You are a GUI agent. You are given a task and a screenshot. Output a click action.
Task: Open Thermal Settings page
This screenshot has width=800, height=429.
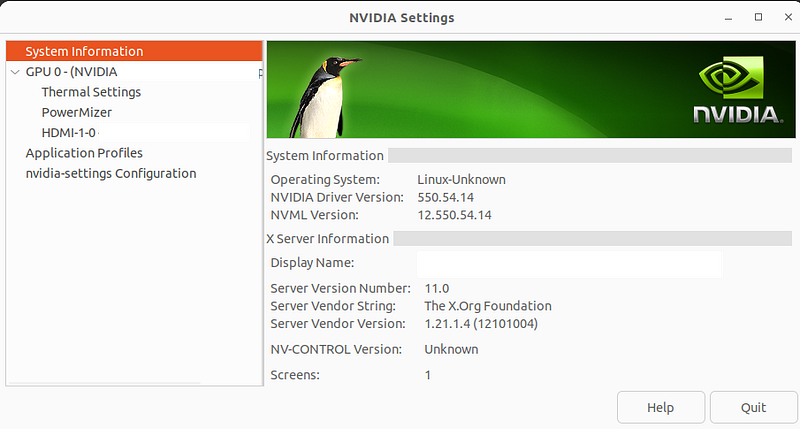pyautogui.click(x=91, y=92)
